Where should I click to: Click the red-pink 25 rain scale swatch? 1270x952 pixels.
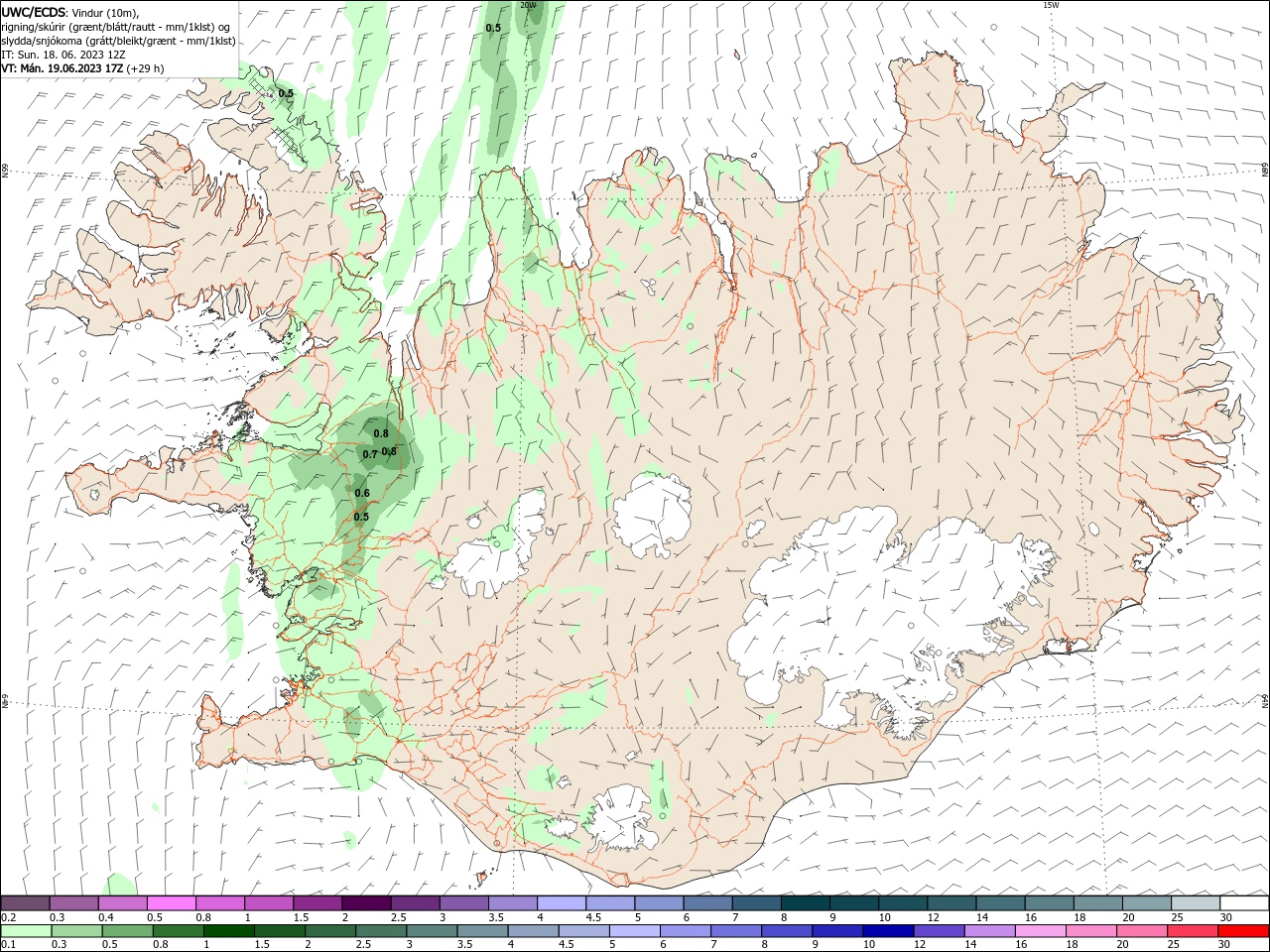(1193, 930)
